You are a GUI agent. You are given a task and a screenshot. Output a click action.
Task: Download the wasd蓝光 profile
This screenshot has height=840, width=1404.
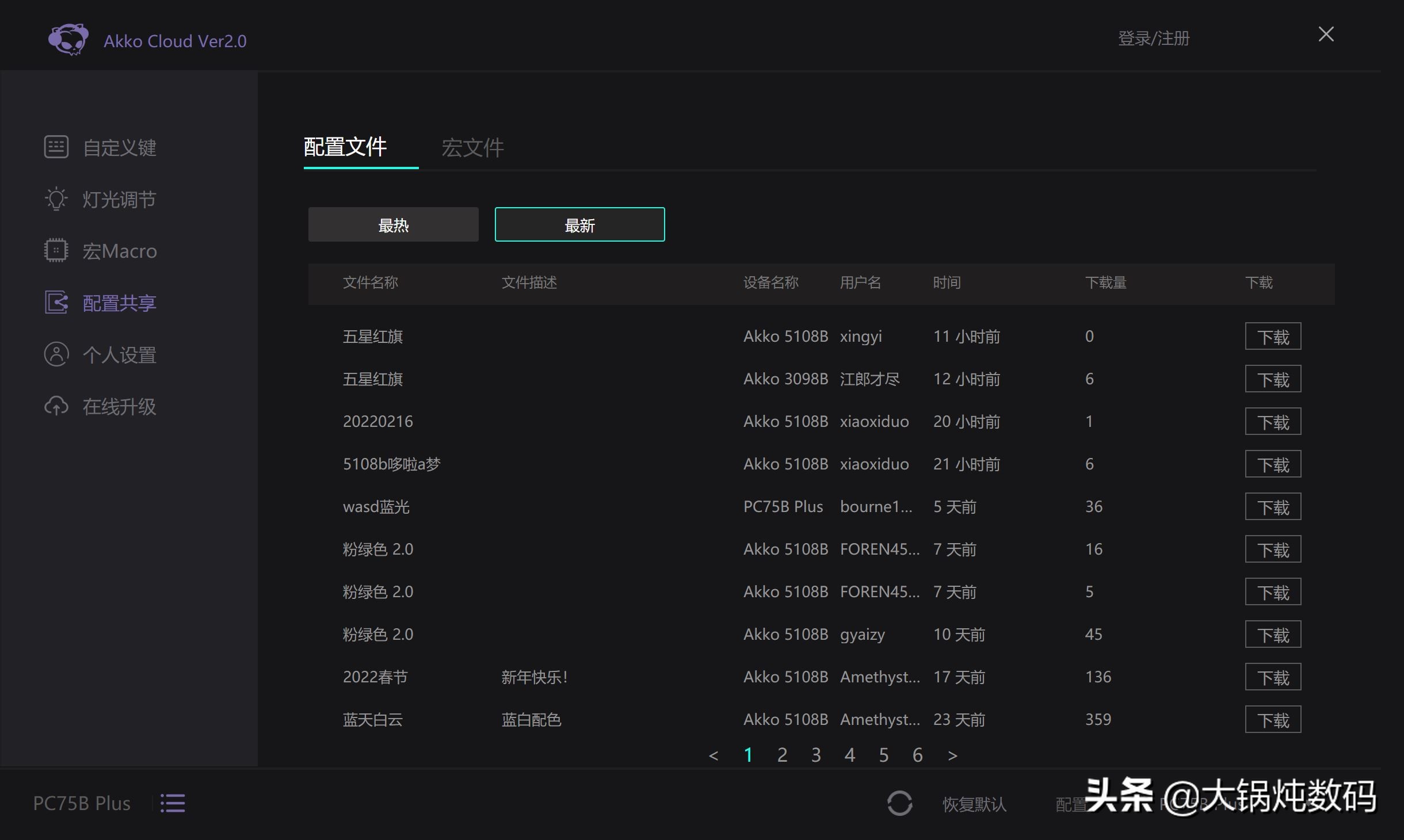pos(1273,506)
